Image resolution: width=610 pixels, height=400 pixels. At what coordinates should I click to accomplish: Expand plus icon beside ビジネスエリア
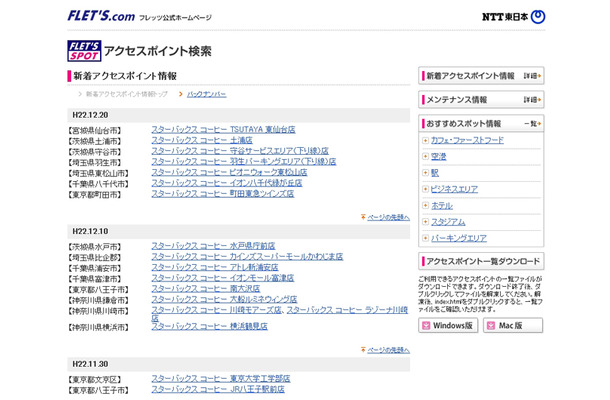point(425,189)
